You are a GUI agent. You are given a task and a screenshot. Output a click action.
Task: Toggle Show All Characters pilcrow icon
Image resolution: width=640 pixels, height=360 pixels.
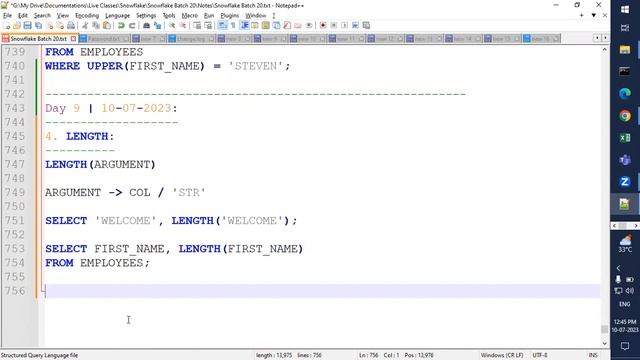(x=233, y=25)
